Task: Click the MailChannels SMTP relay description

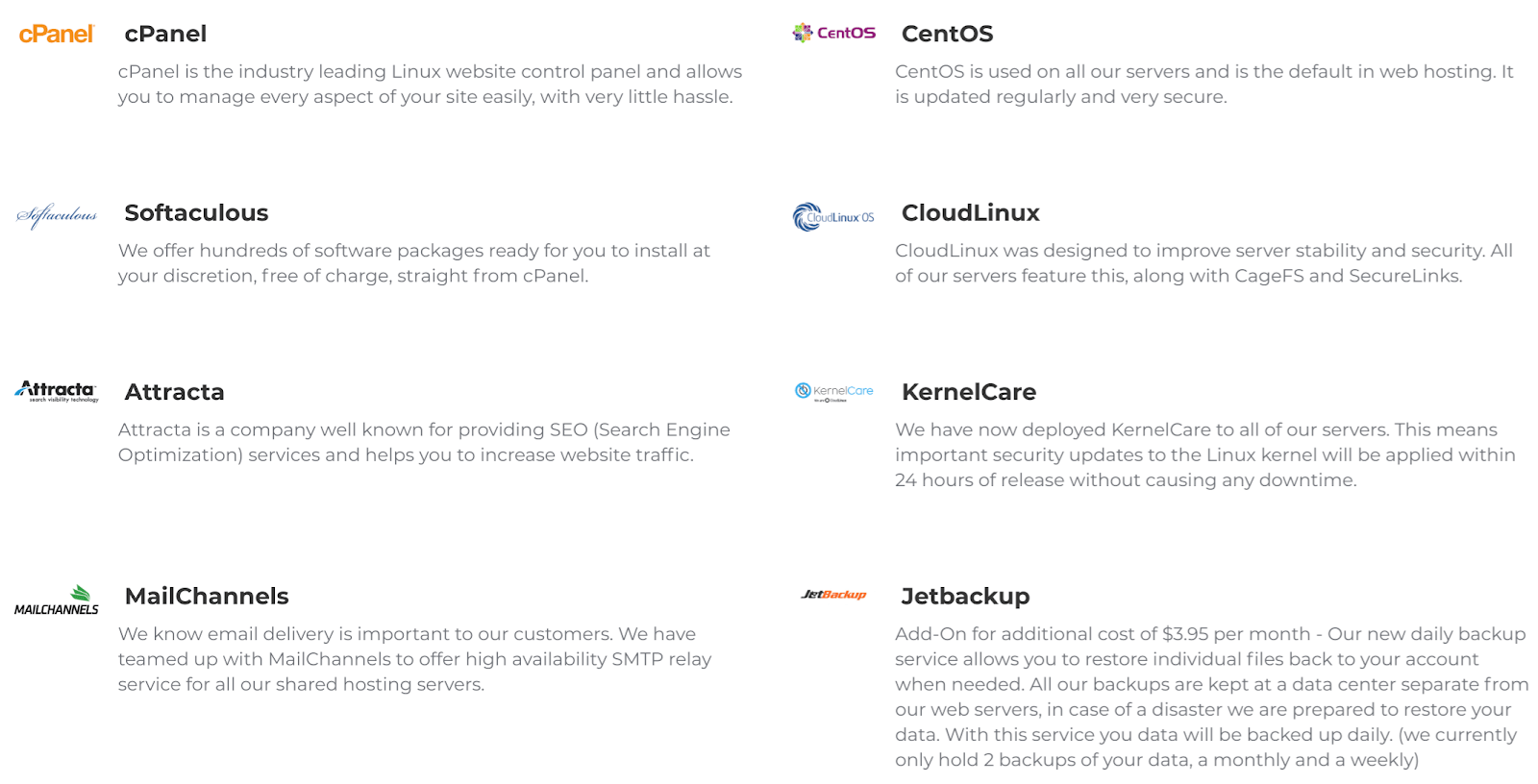Action: coord(414,659)
